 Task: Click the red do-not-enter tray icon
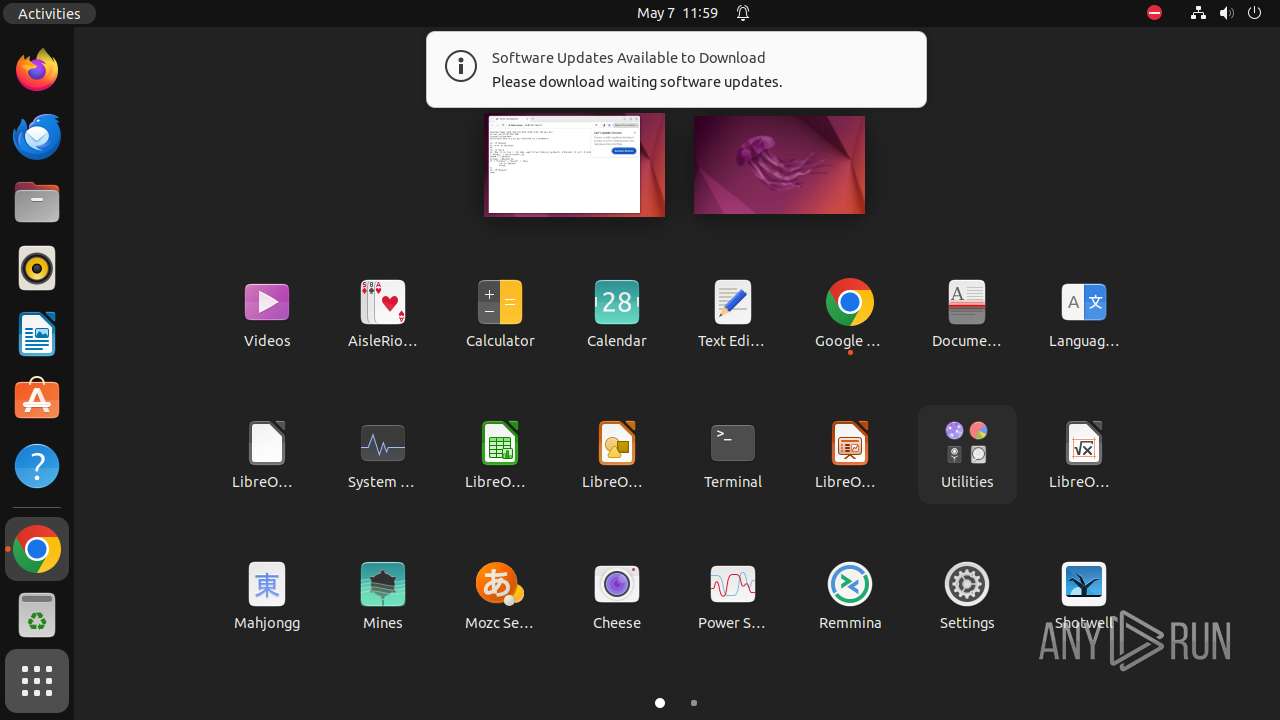point(1155,13)
